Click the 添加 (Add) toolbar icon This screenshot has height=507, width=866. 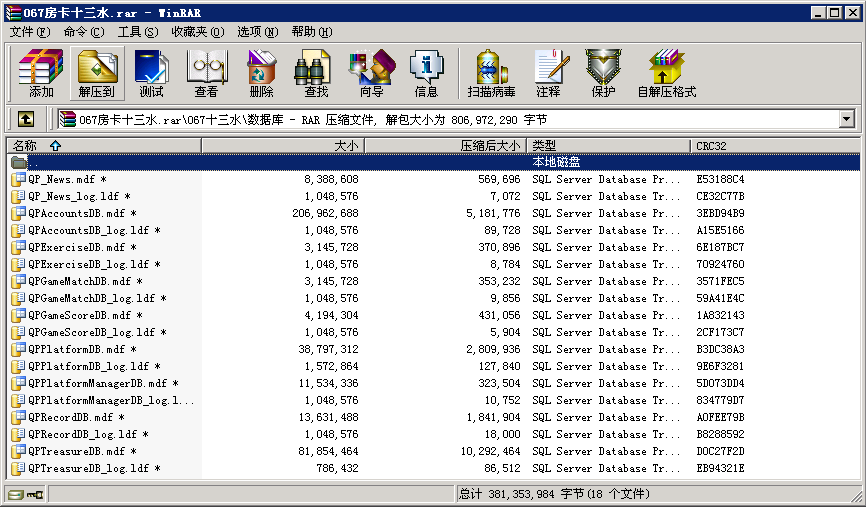(41, 73)
